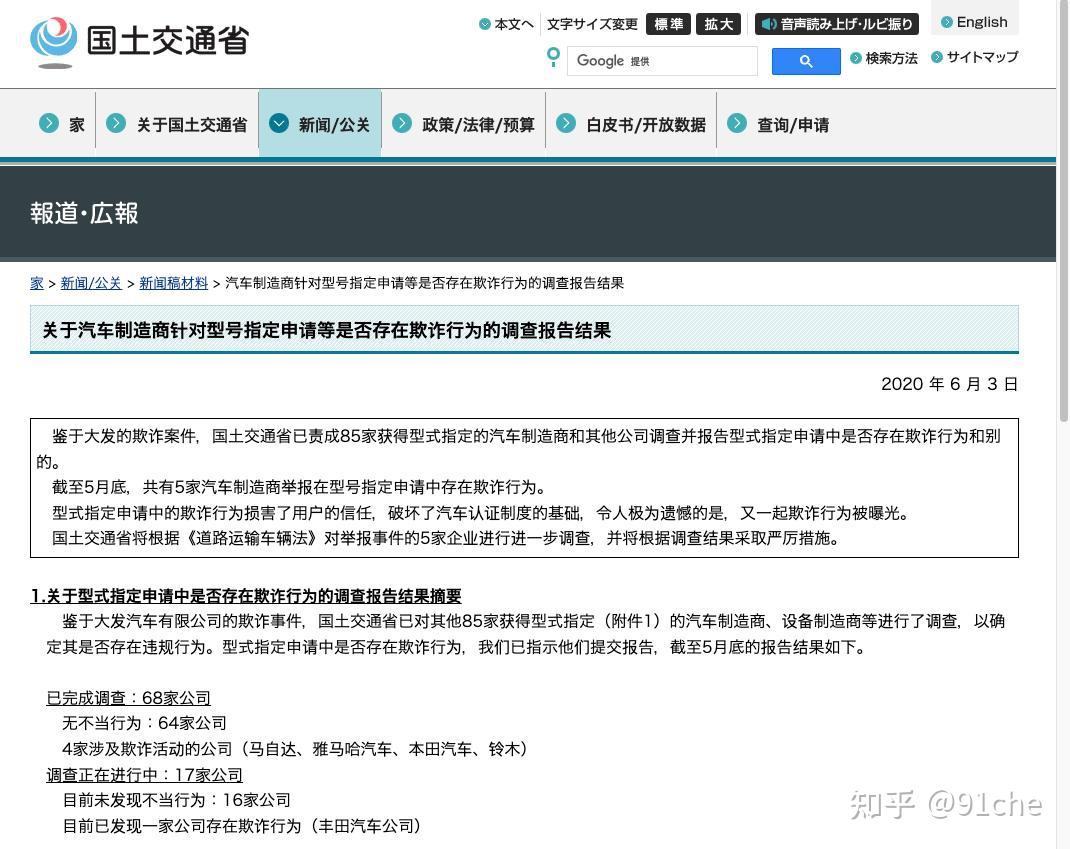Click section heading 1.关于型式指定申请
Image resolution: width=1070 pixels, height=849 pixels.
246,596
